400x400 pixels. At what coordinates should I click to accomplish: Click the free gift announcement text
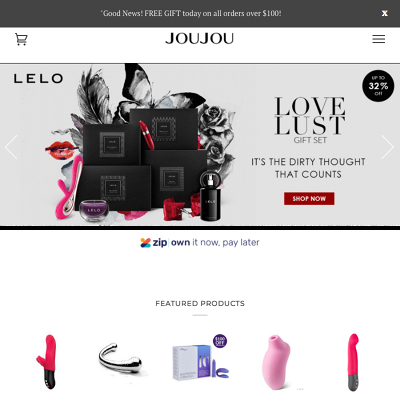click(191, 13)
